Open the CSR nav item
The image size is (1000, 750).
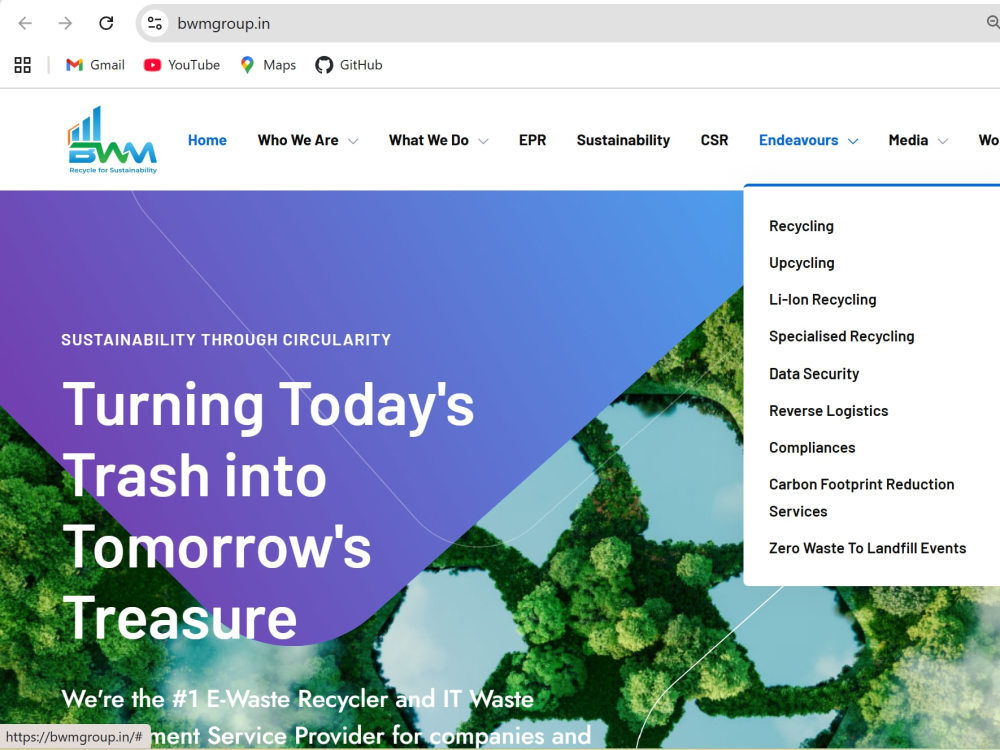[714, 140]
